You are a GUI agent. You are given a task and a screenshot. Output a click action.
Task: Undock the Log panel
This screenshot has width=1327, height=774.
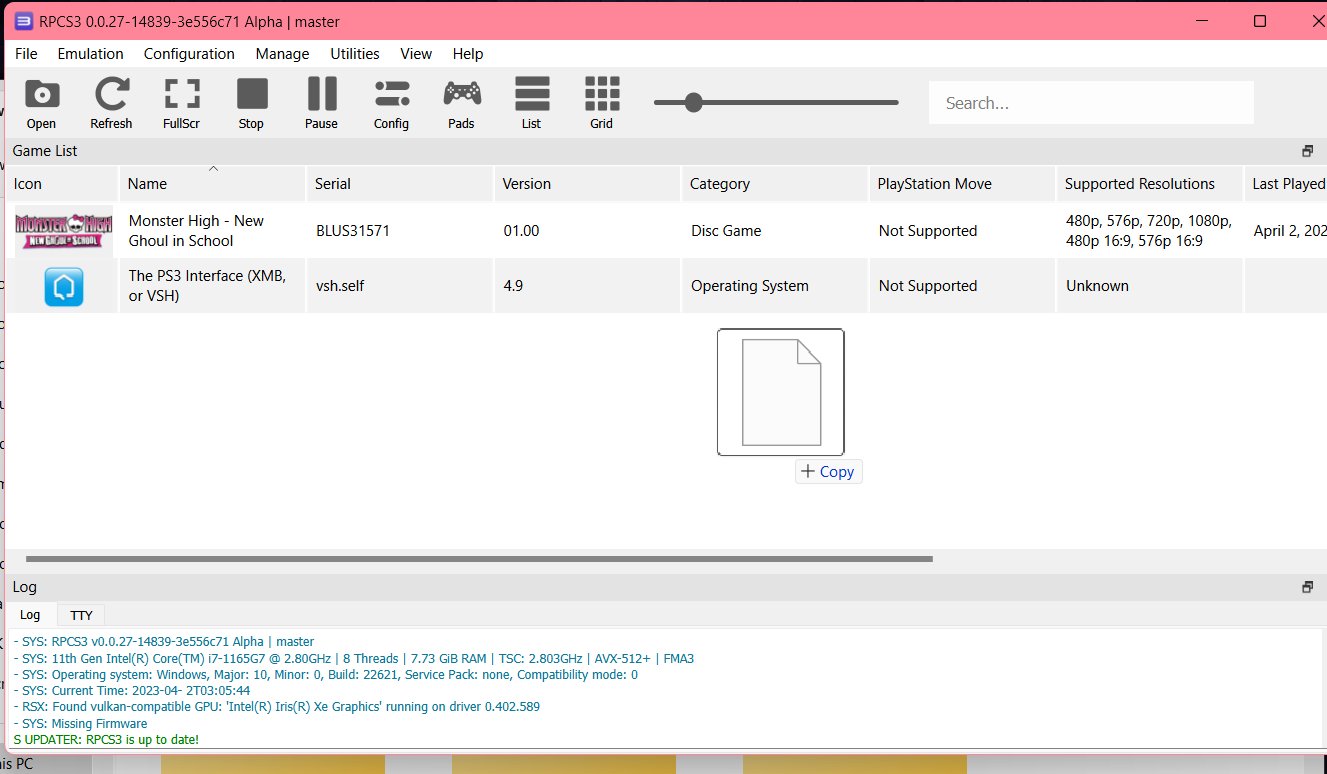[x=1307, y=585]
